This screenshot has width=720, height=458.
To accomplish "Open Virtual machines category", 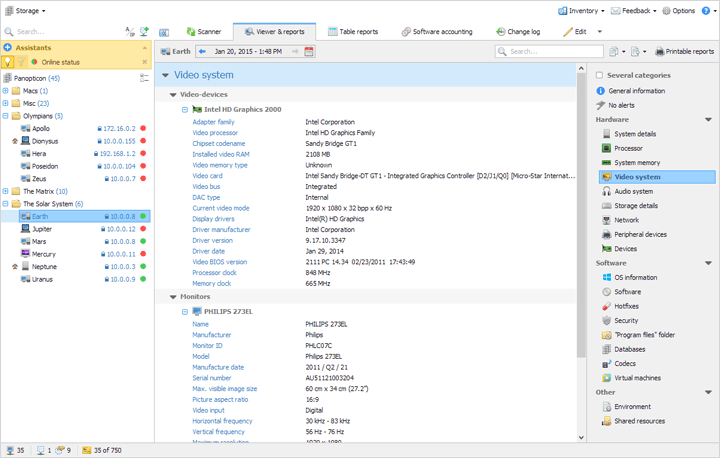I will [x=637, y=378].
